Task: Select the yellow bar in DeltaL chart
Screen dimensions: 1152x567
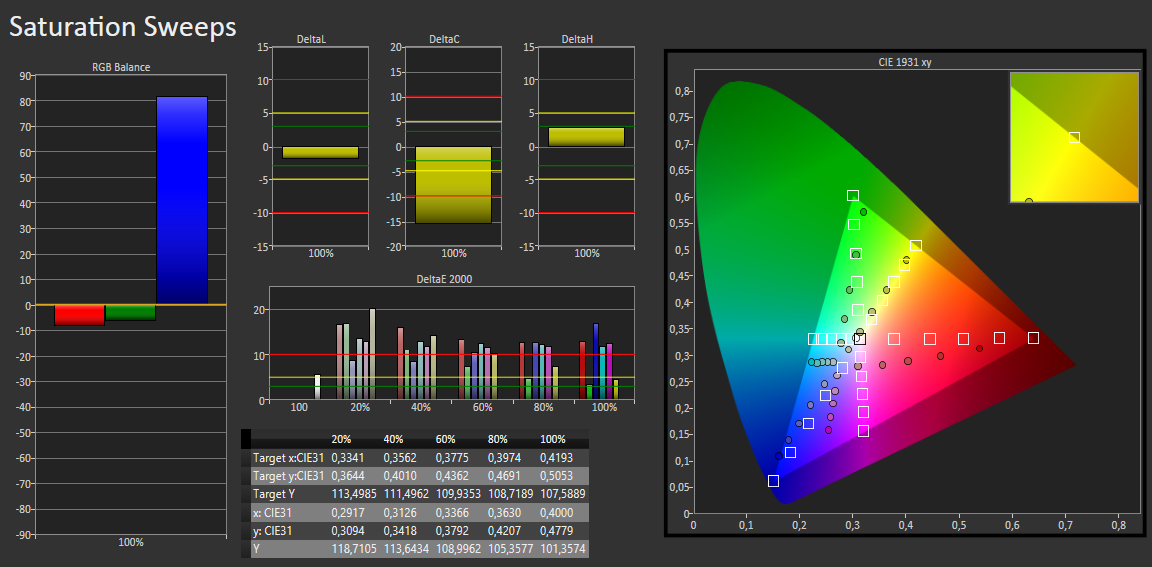Action: (x=320, y=153)
